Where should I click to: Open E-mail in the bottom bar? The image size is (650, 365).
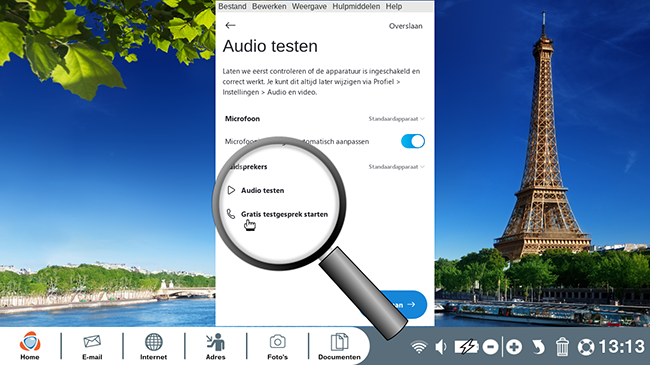point(92,347)
